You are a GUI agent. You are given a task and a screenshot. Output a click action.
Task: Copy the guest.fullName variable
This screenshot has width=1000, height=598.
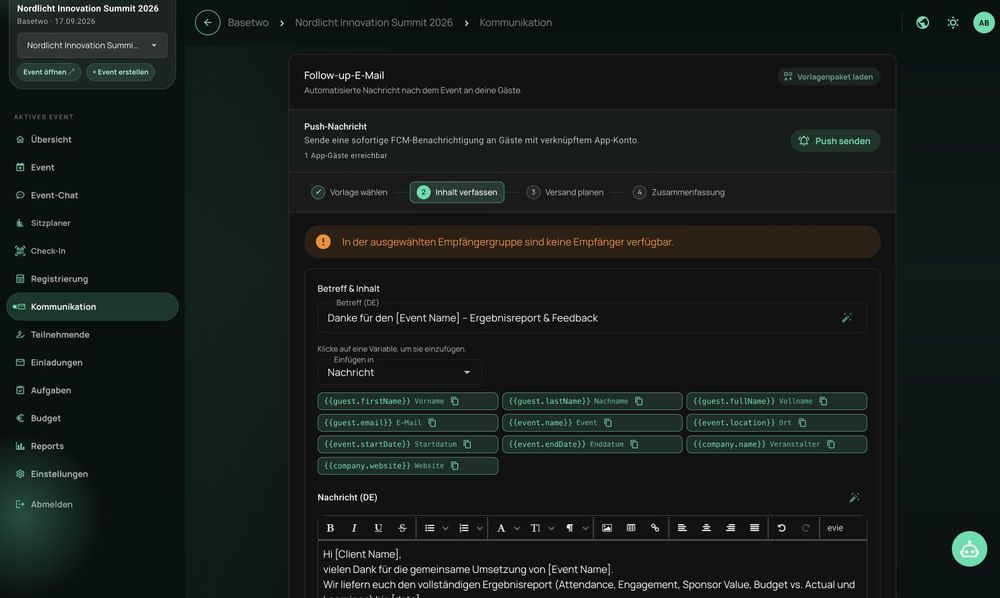point(823,401)
